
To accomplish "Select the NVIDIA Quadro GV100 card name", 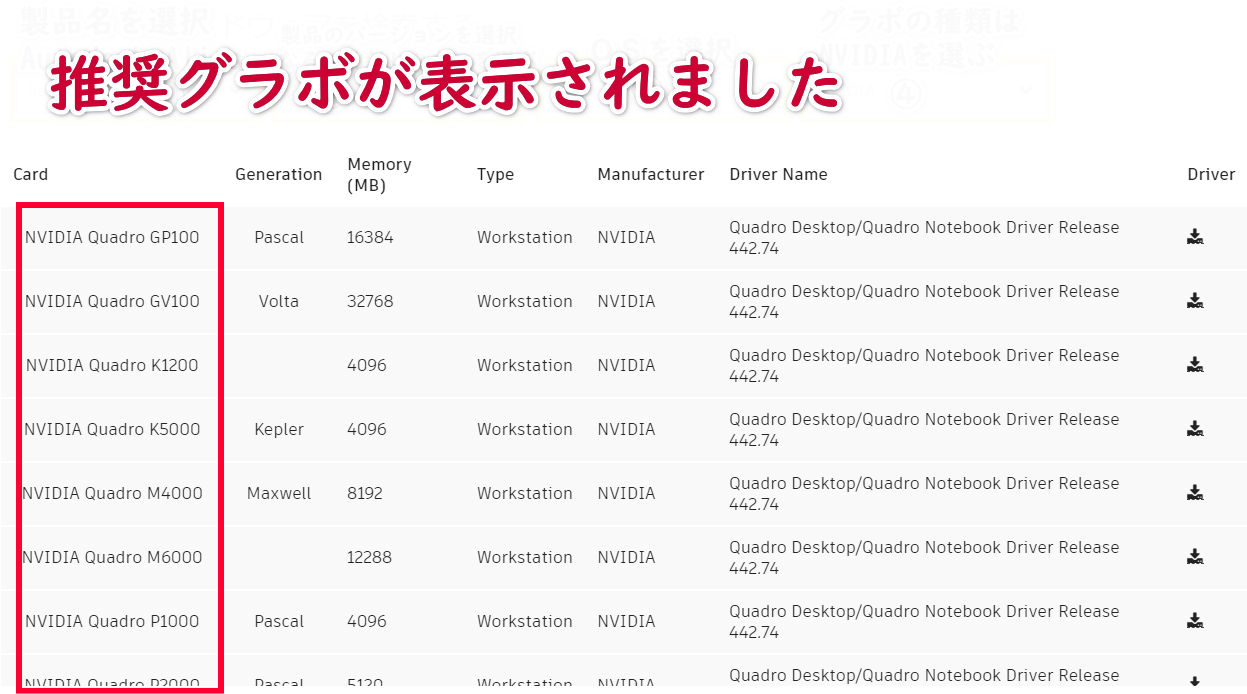I will tap(112, 301).
